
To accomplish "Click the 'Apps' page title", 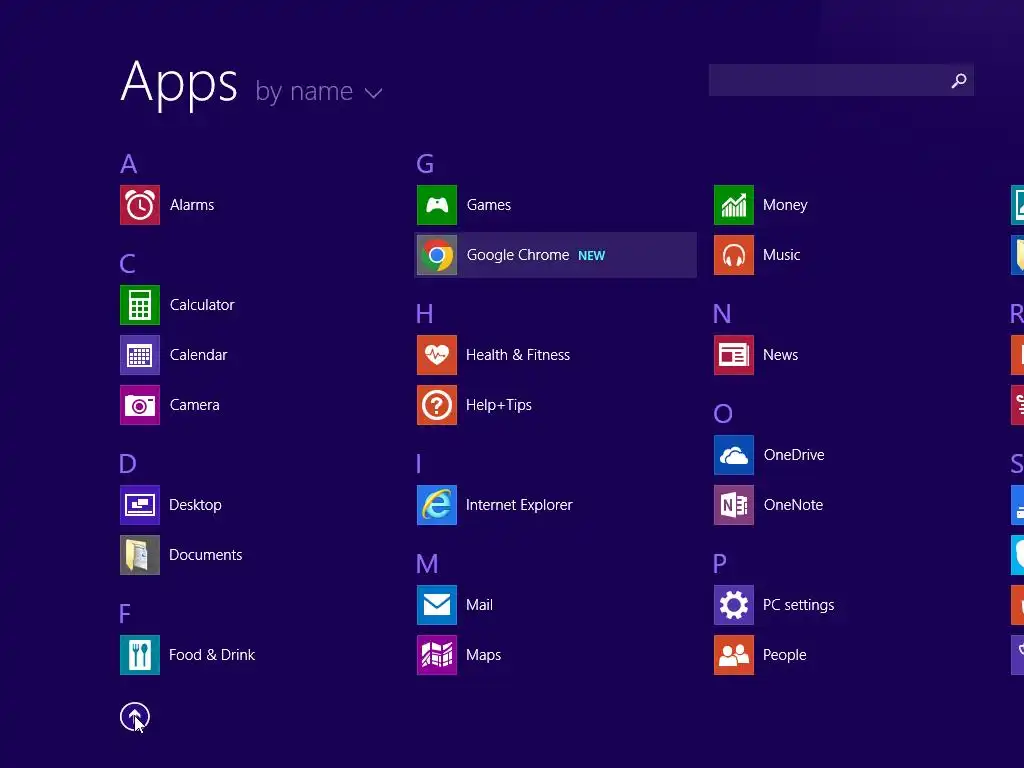I will tap(179, 83).
